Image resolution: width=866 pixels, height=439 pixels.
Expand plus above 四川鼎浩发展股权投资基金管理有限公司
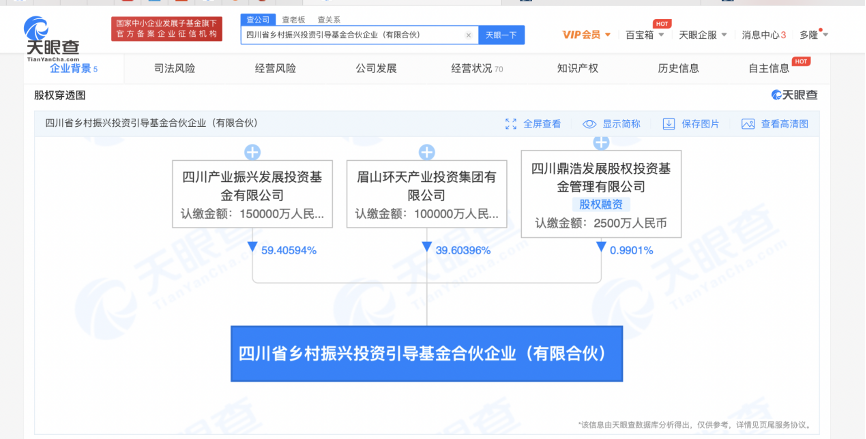pos(601,143)
